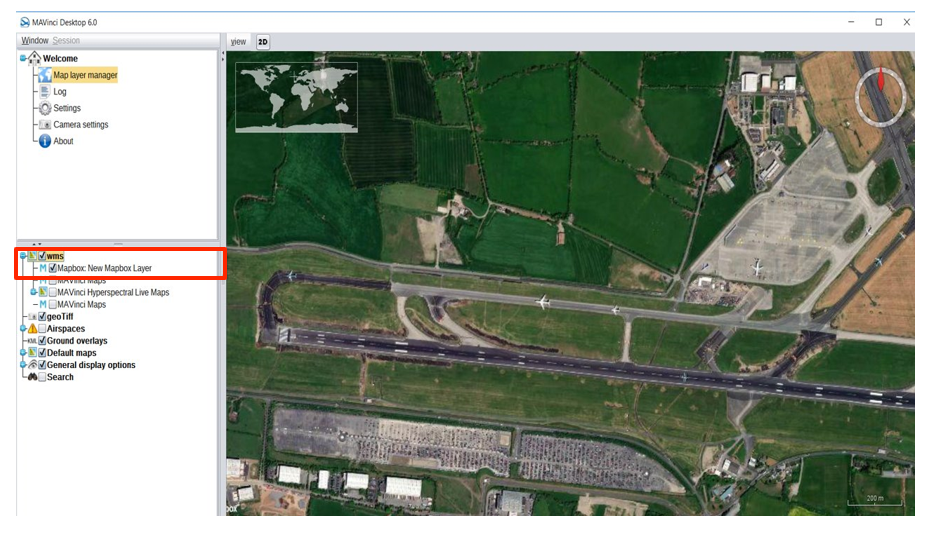Image resolution: width=931 pixels, height=535 pixels.
Task: Open Settings via the gear icon
Action: pos(45,108)
